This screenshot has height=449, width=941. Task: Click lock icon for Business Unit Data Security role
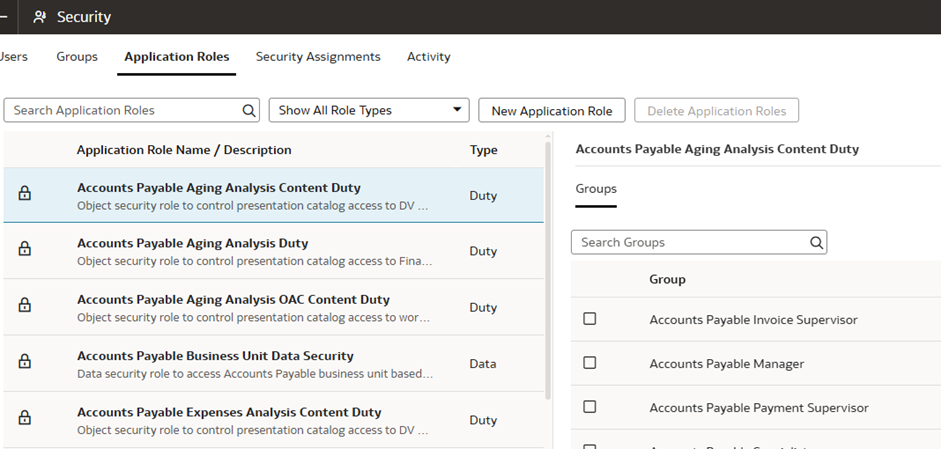tap(25, 362)
